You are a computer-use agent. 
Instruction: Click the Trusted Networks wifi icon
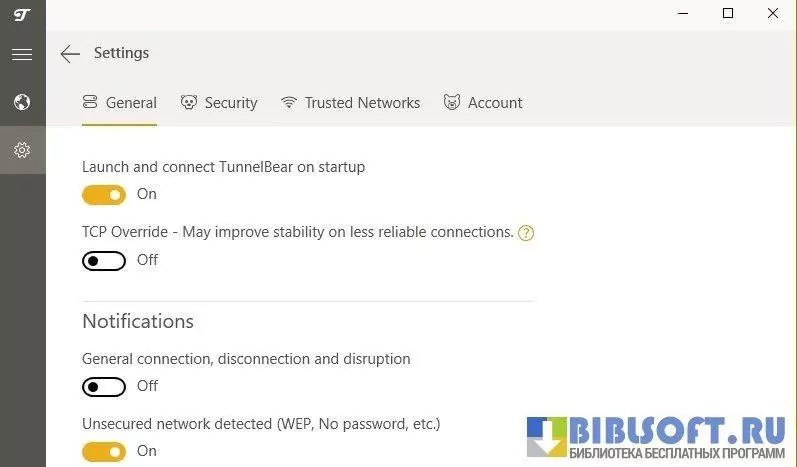289,102
